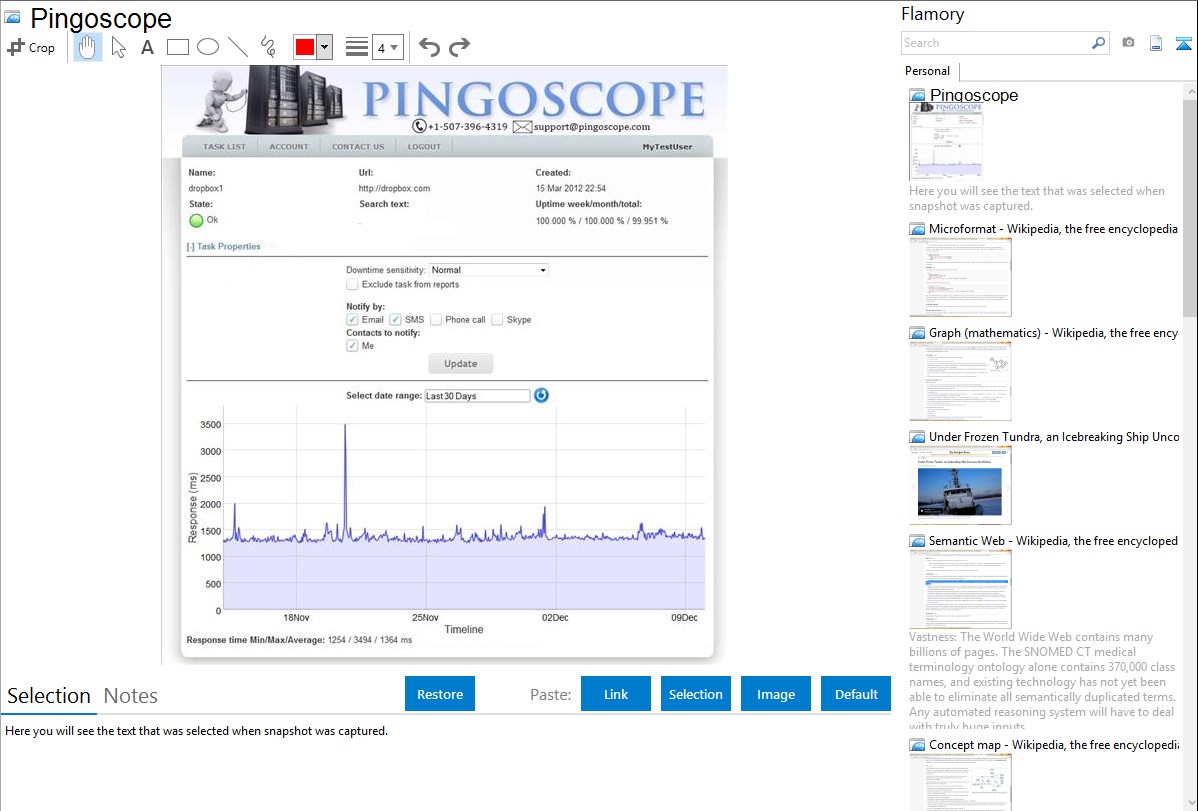The image size is (1198, 811).
Task: Click the camera capture icon in Flamory panel
Action: (1128, 43)
